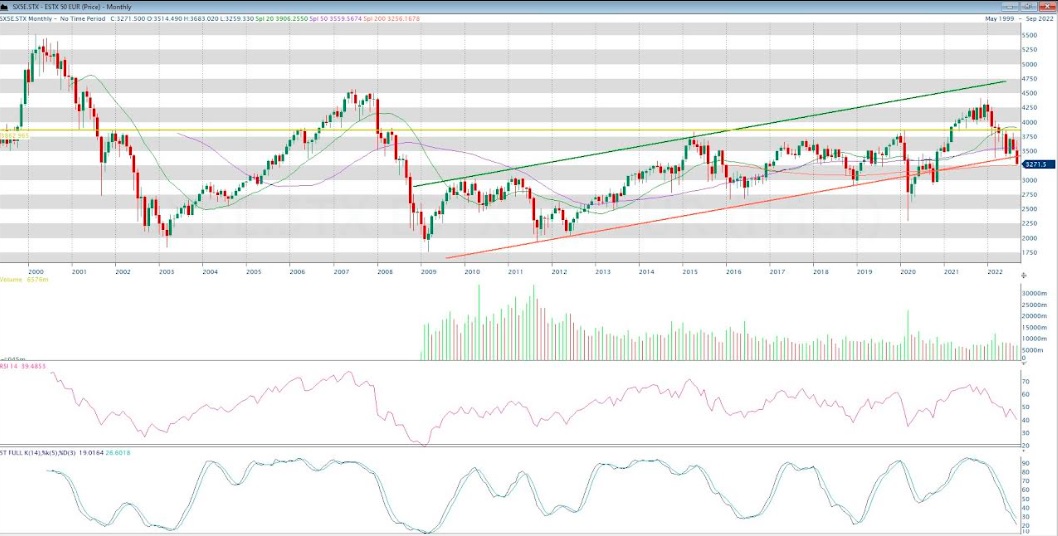This screenshot has width=1058, height=536.
Task: Click the 2020 label on time axis
Action: click(x=908, y=271)
